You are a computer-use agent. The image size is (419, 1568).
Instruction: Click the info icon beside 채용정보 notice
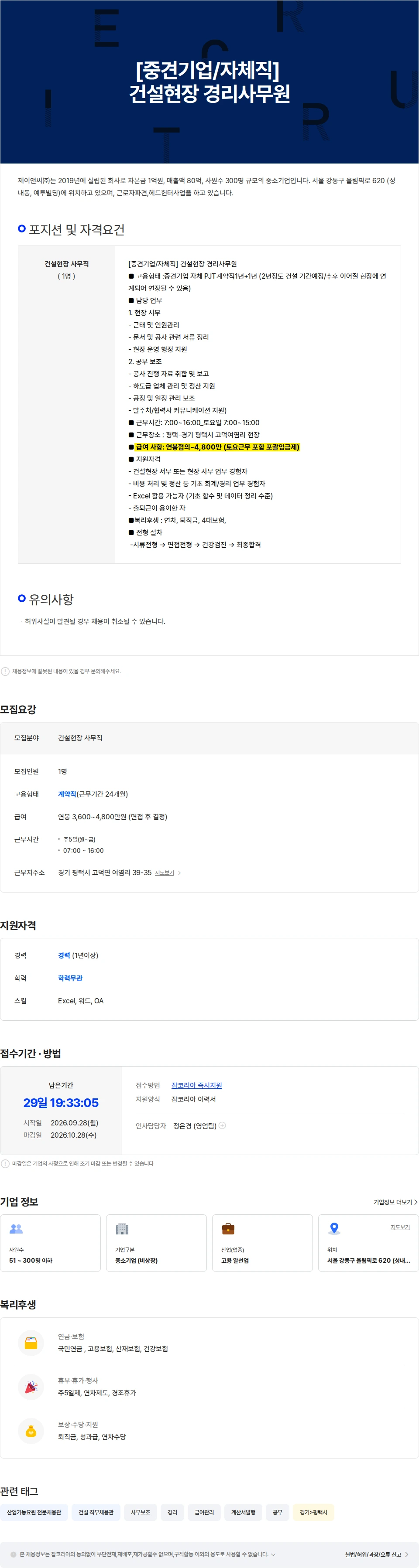[x=6, y=671]
